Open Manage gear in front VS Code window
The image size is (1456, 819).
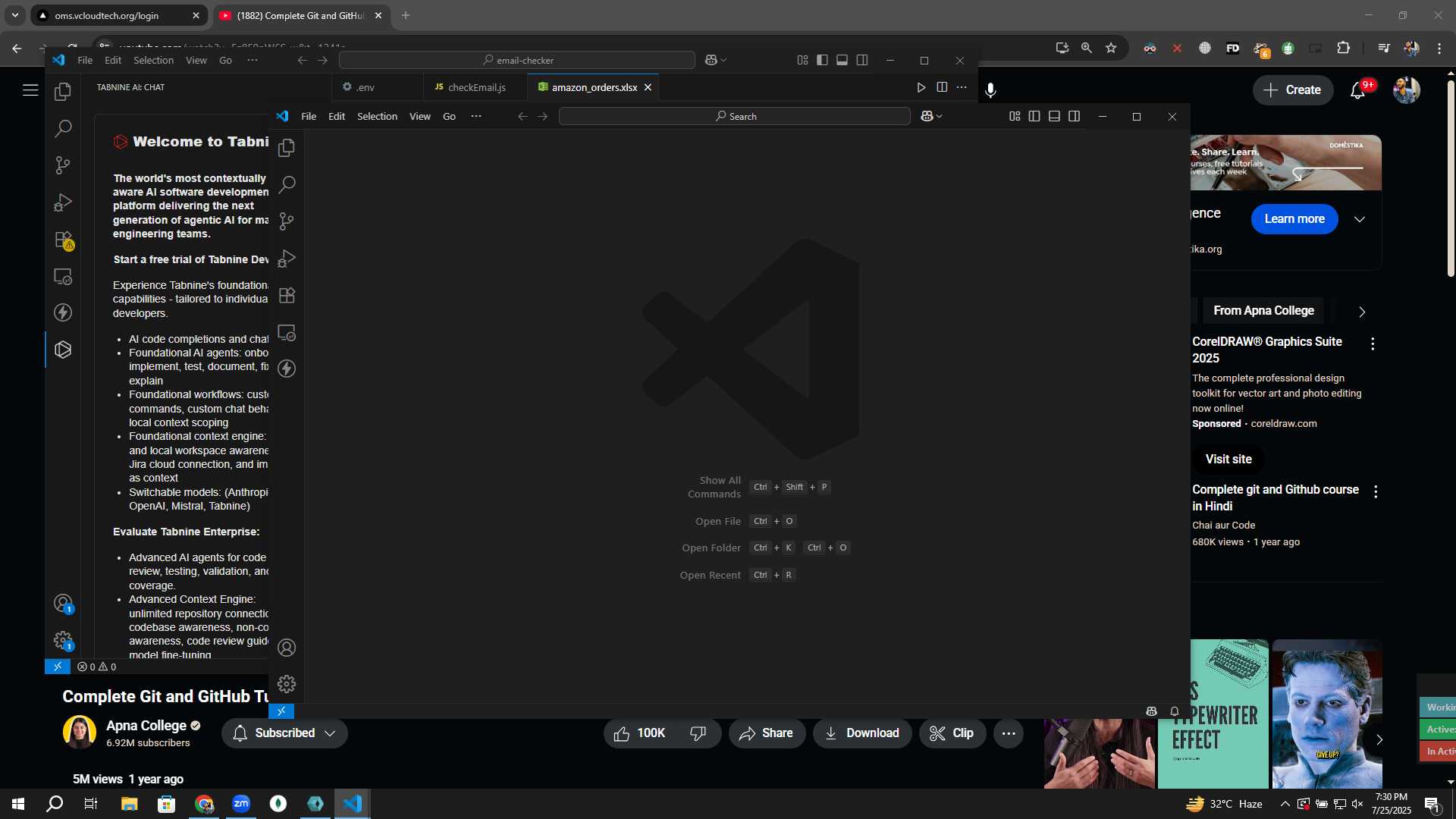(x=287, y=684)
